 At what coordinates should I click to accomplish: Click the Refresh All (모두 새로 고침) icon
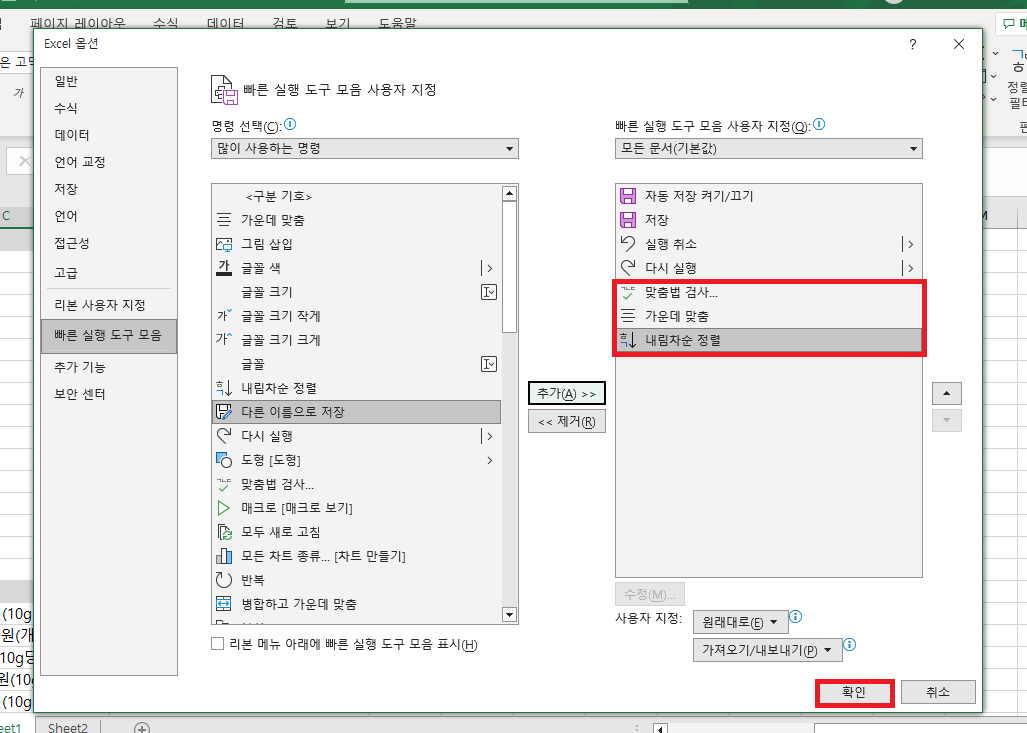click(224, 532)
